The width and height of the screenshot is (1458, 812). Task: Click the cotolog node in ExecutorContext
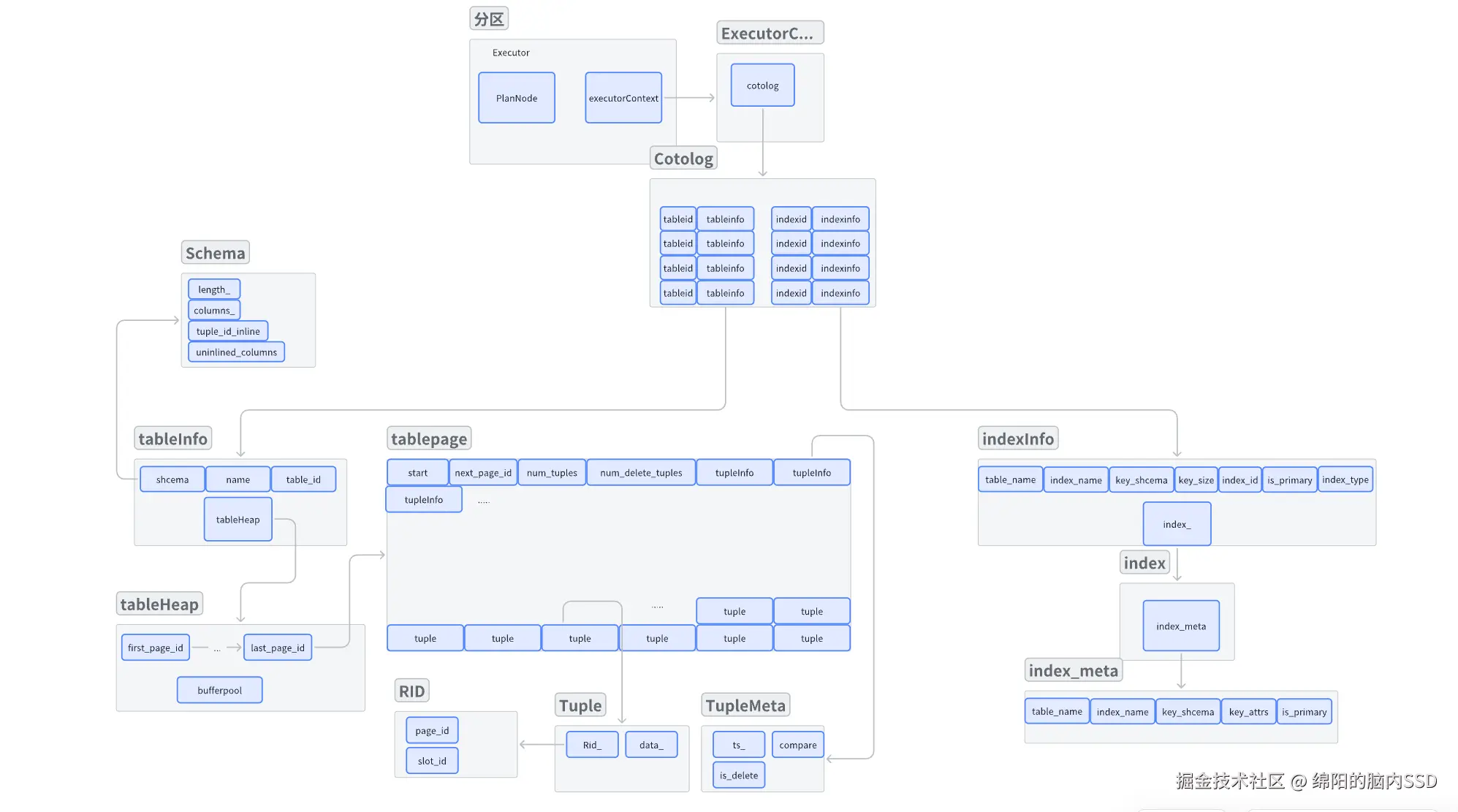(x=762, y=86)
